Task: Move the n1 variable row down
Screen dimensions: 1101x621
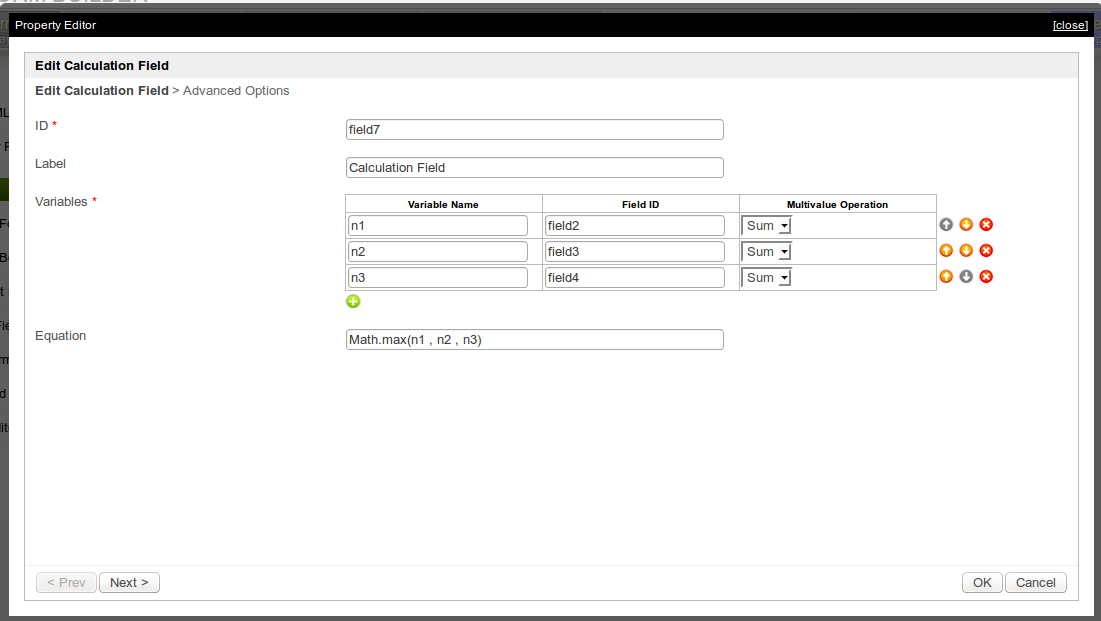Action: click(966, 225)
